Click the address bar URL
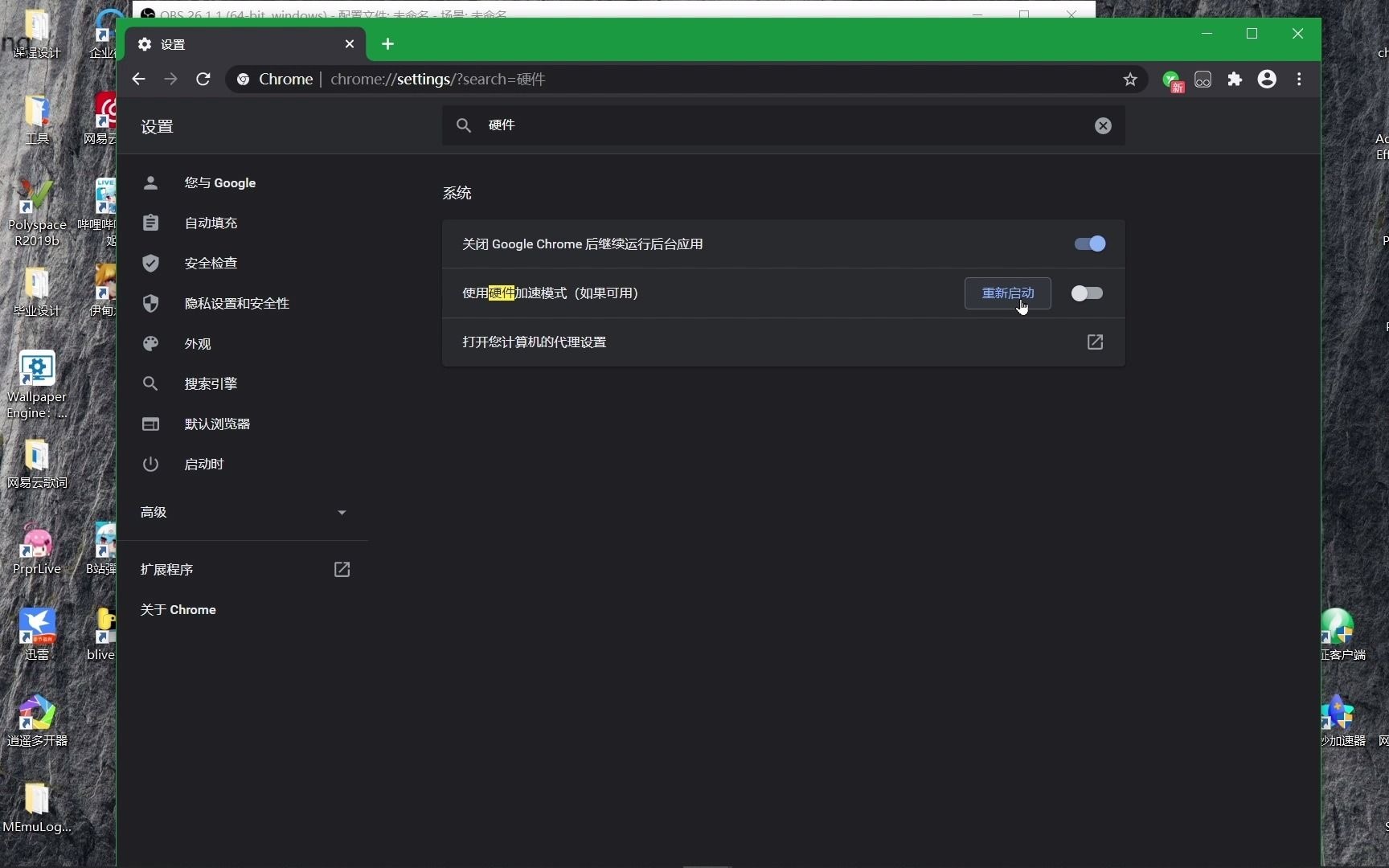The image size is (1389, 868). pos(438,79)
